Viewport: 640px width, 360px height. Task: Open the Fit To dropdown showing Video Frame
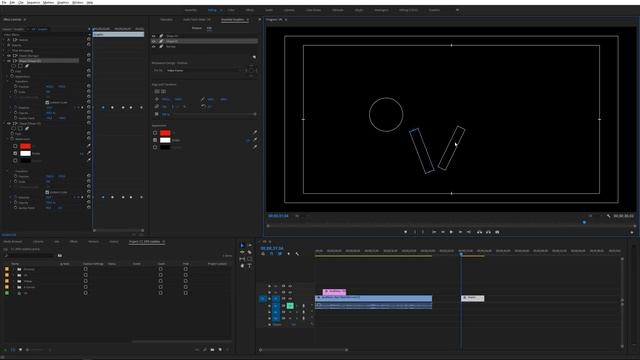(204, 71)
